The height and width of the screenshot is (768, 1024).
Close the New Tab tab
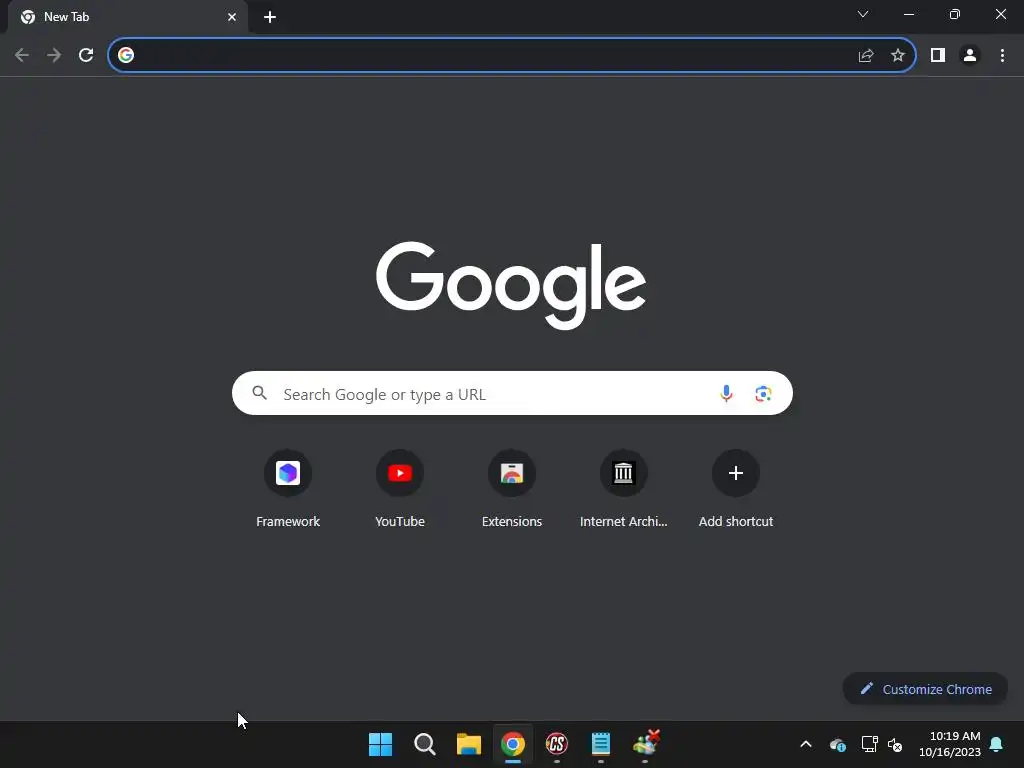tap(232, 17)
